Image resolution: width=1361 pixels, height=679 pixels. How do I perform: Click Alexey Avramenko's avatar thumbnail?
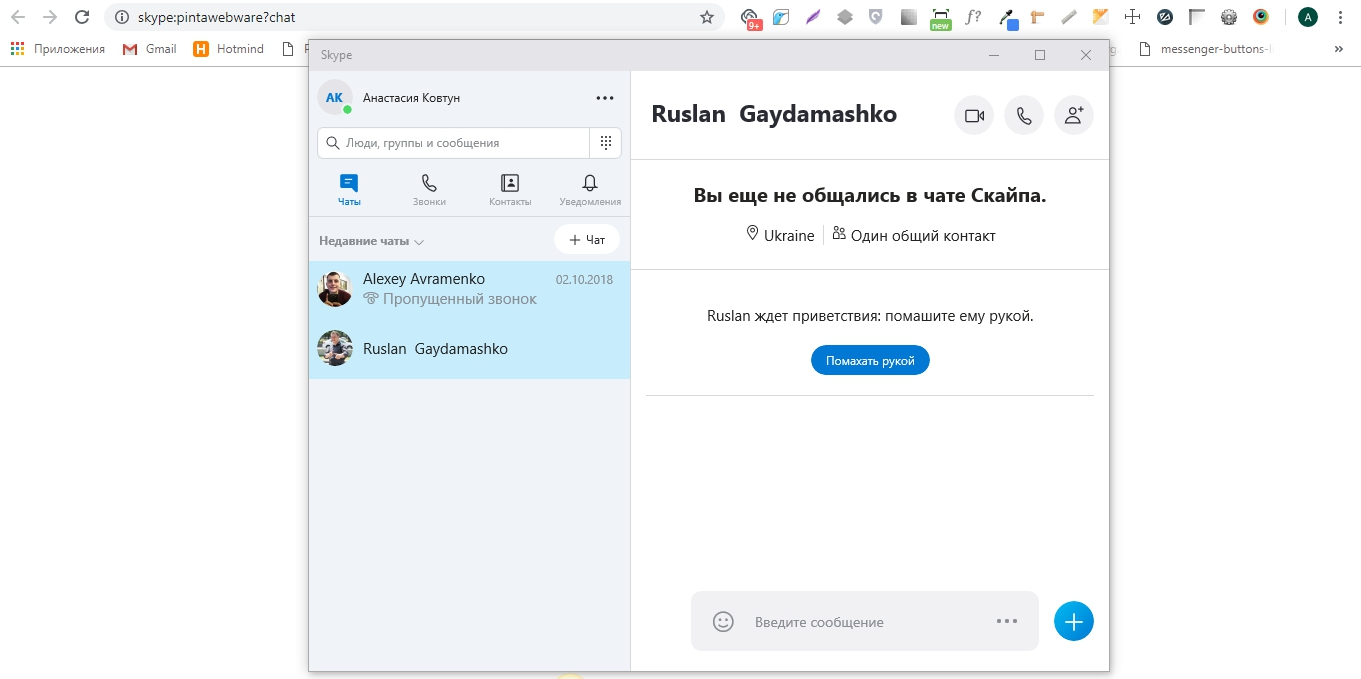point(335,290)
